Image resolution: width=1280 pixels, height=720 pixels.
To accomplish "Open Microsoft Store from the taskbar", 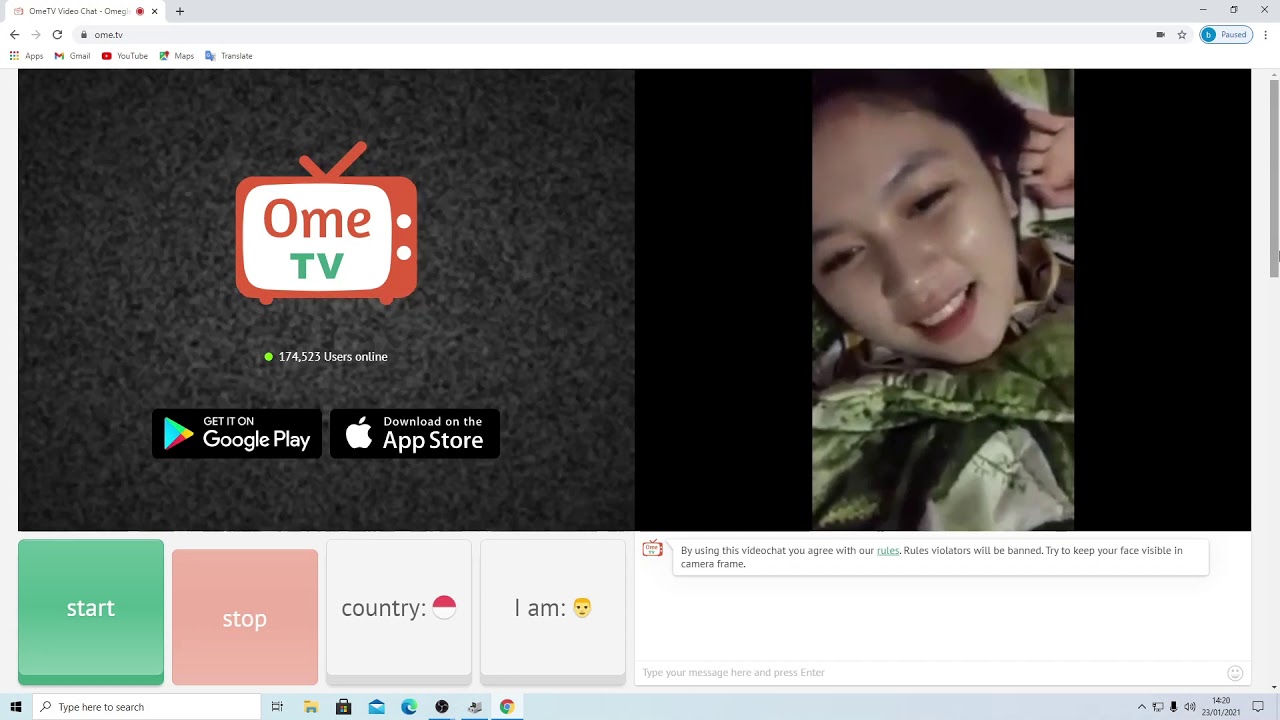I will pyautogui.click(x=344, y=707).
